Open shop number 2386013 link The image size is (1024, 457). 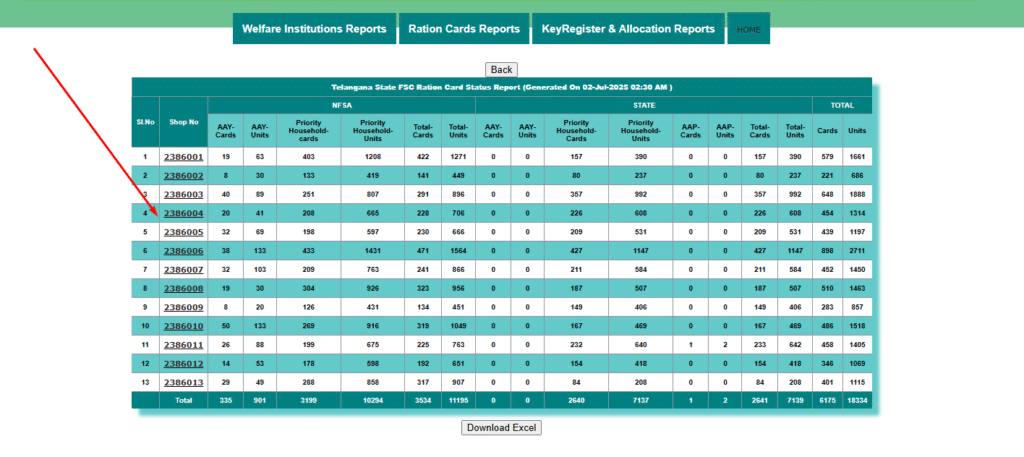coord(184,383)
